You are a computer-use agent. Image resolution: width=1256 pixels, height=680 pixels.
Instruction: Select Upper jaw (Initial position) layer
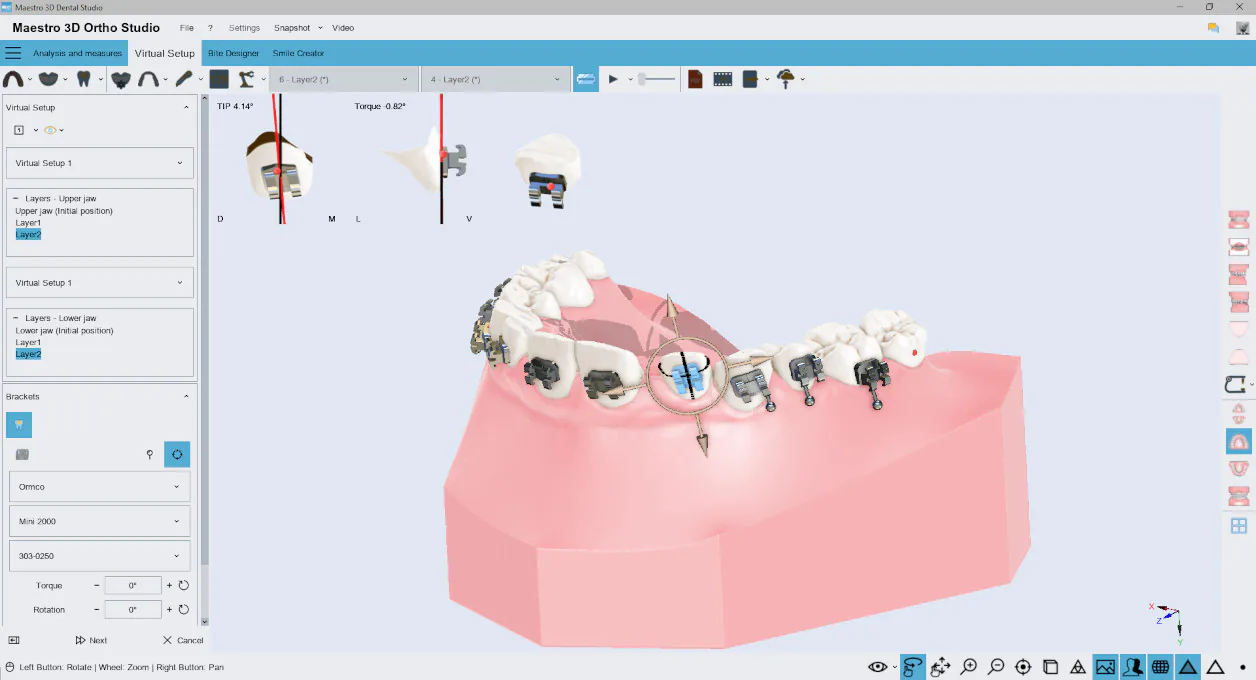click(x=64, y=211)
